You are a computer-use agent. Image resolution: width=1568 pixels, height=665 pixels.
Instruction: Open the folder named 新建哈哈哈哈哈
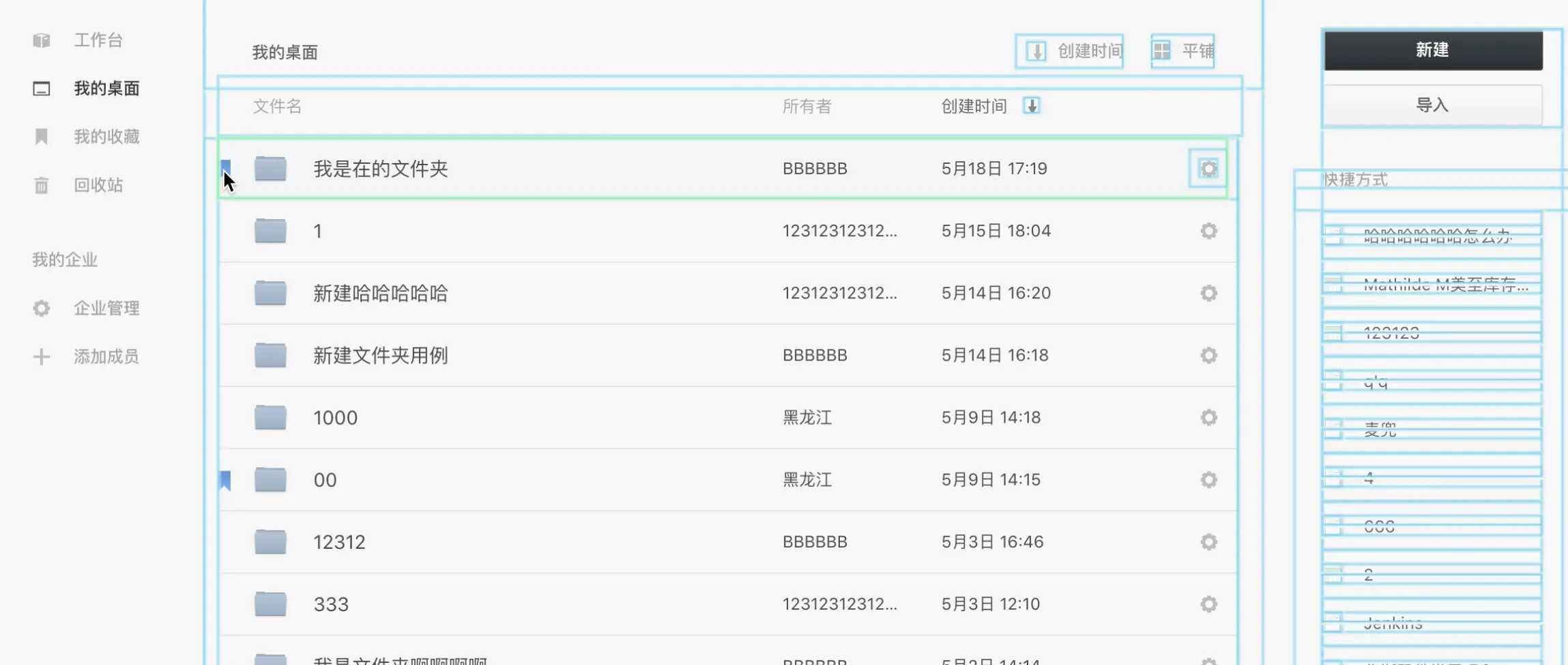(381, 294)
